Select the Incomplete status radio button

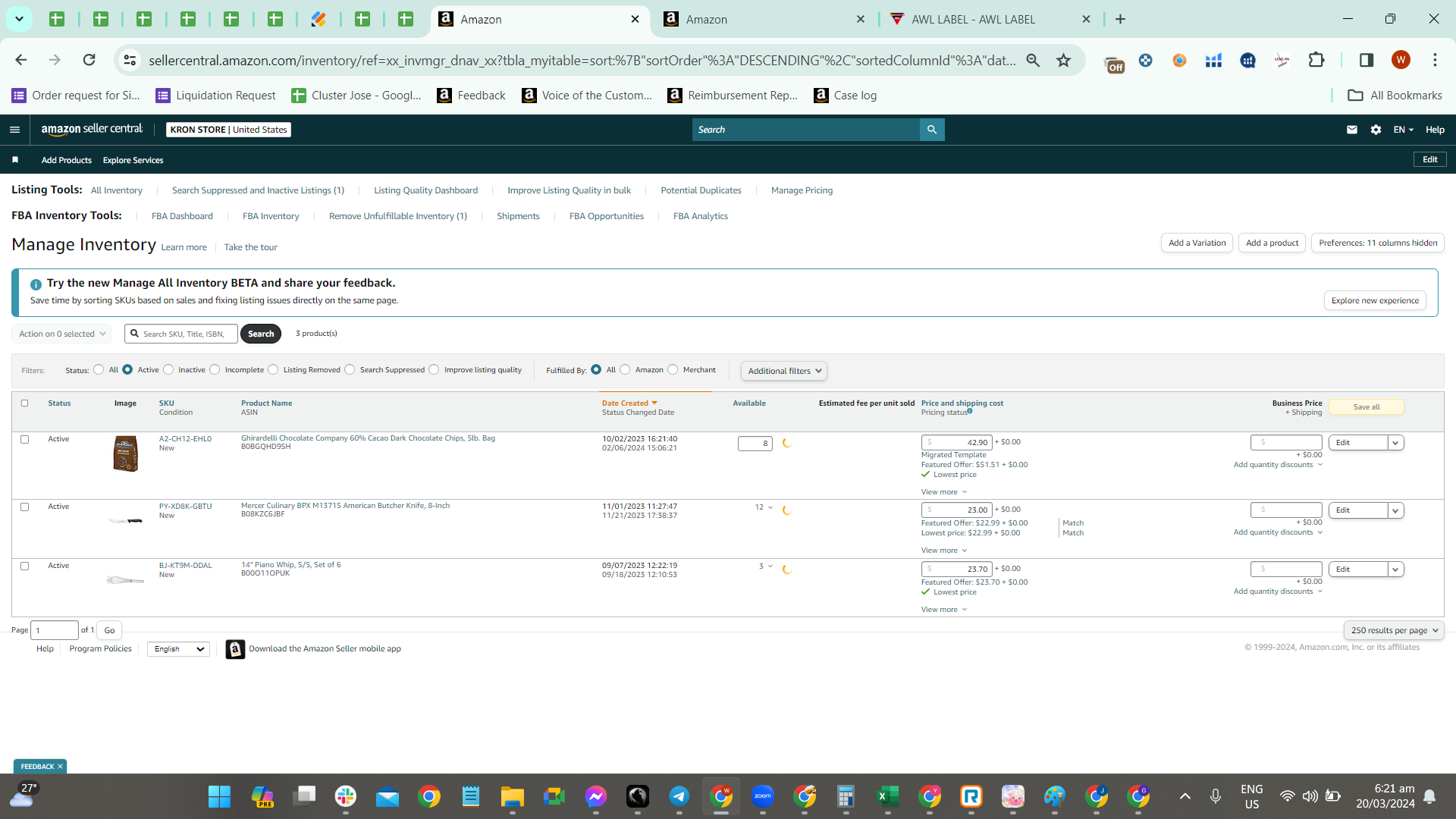click(215, 370)
